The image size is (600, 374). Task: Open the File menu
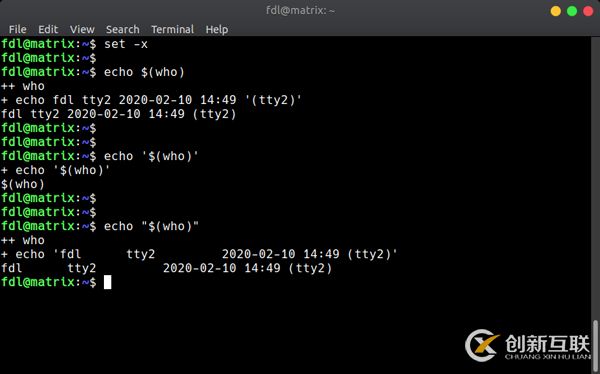pos(18,29)
